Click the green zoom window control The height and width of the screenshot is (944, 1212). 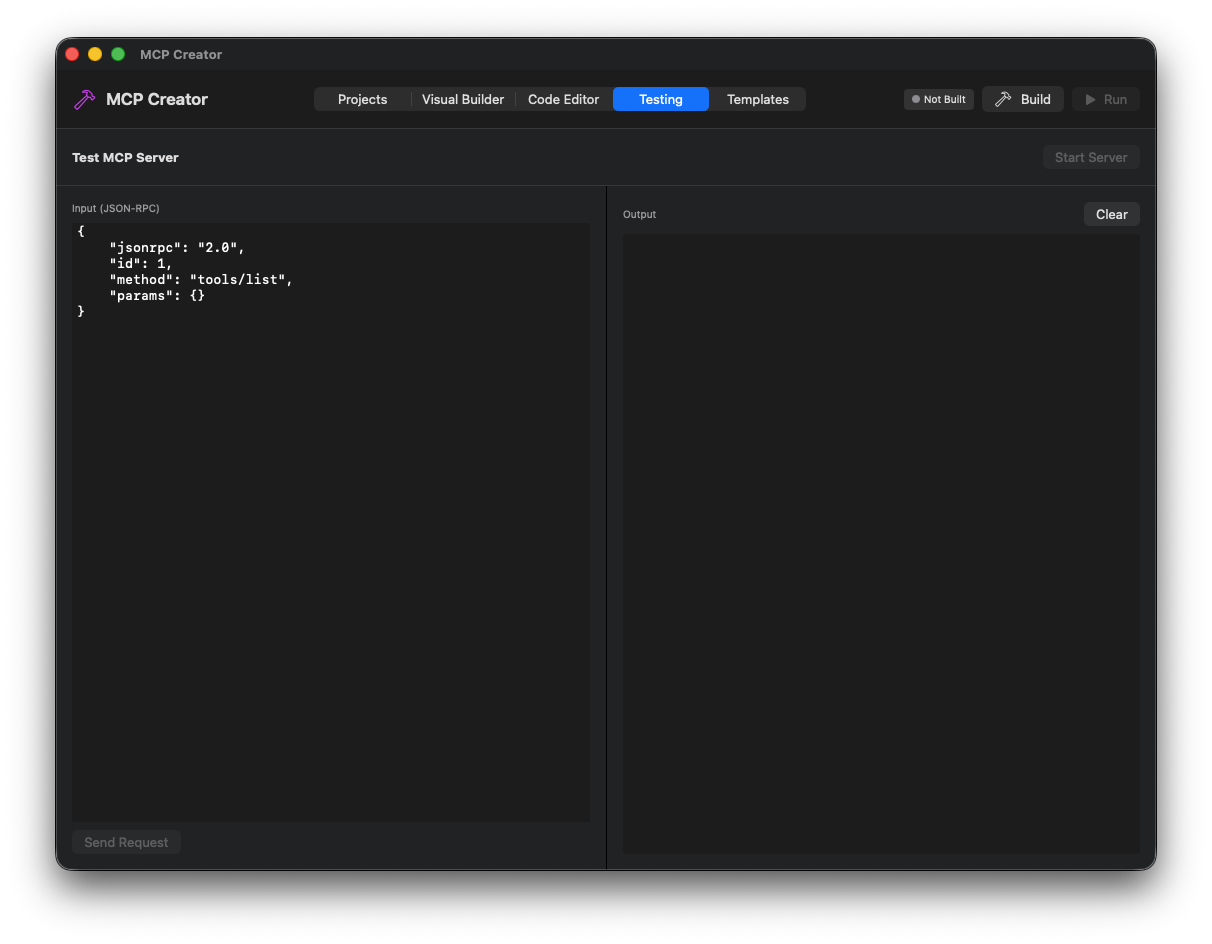coord(117,54)
